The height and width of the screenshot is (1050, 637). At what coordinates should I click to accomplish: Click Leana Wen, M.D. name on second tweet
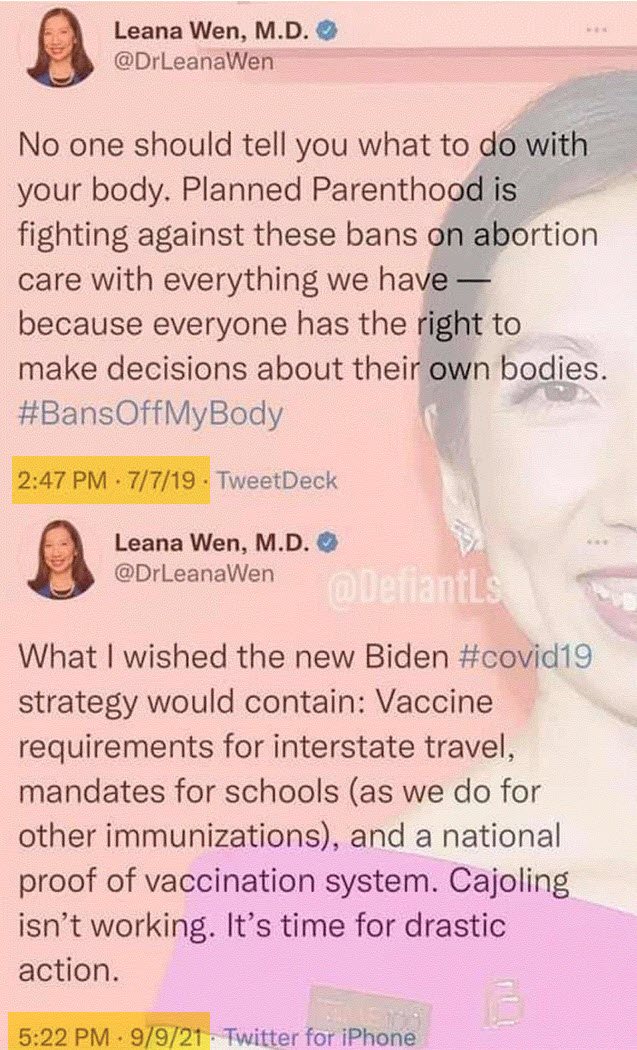pos(212,542)
